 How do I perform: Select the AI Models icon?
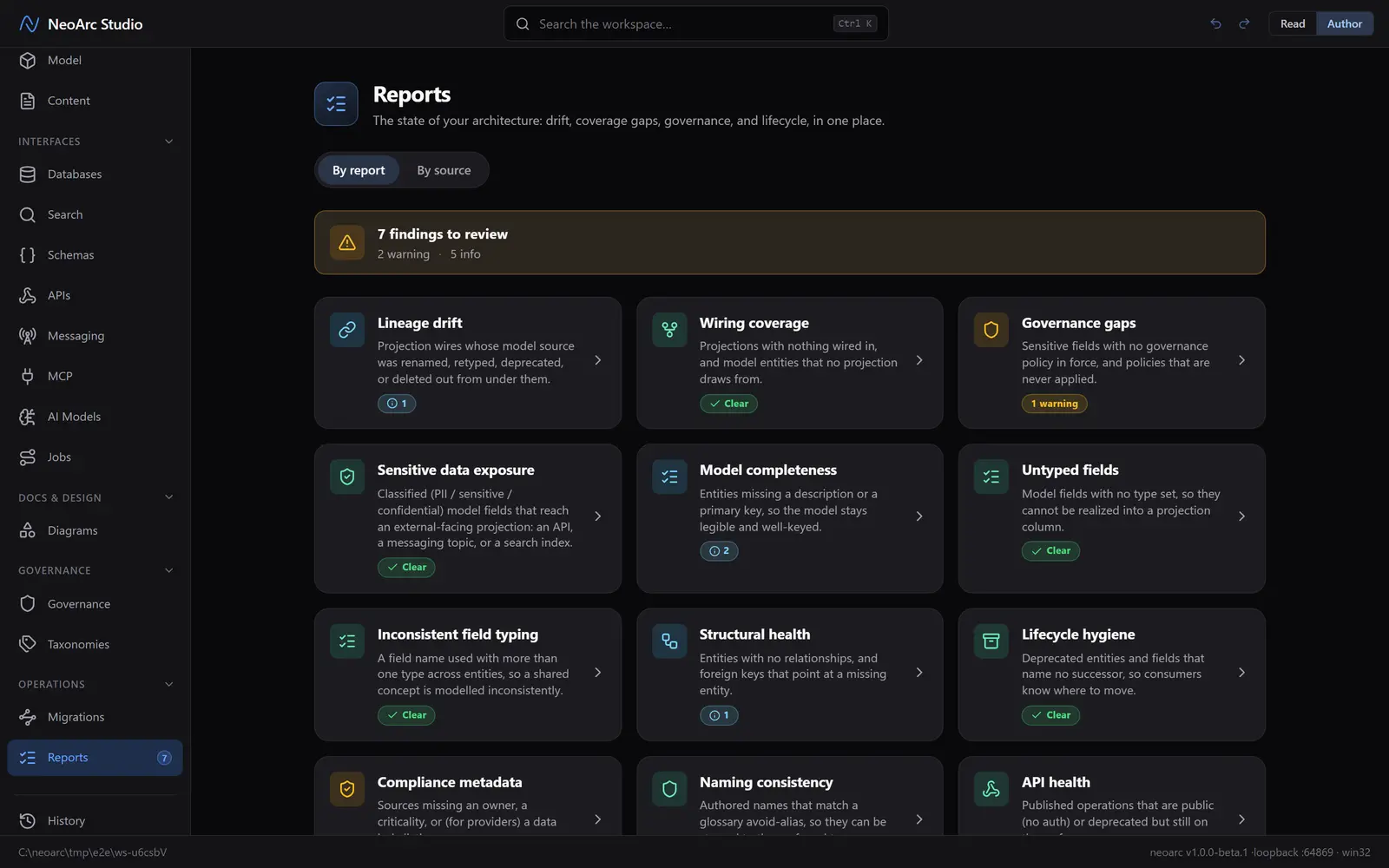point(28,417)
